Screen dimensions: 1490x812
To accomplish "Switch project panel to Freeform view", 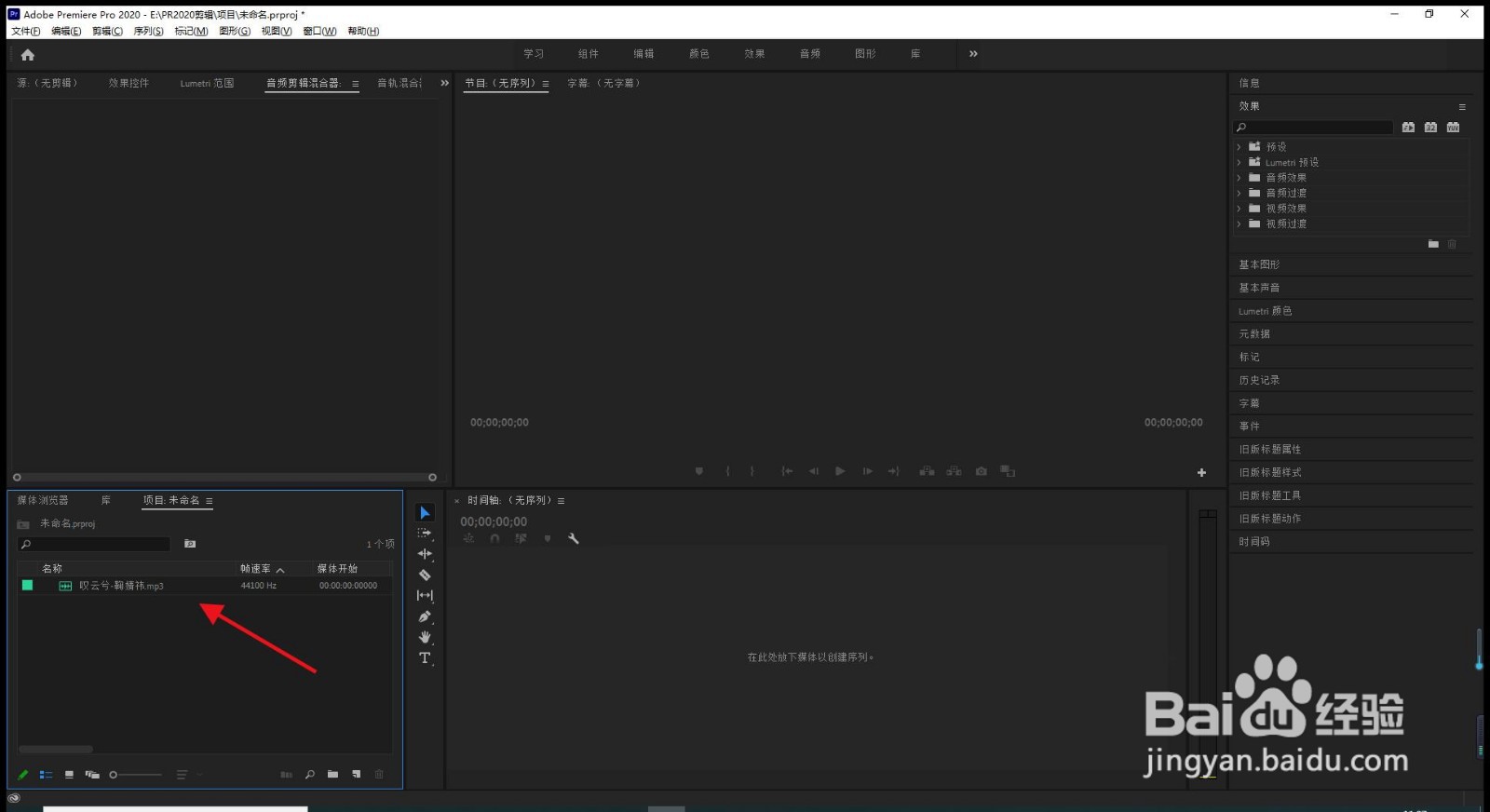I will 92,775.
